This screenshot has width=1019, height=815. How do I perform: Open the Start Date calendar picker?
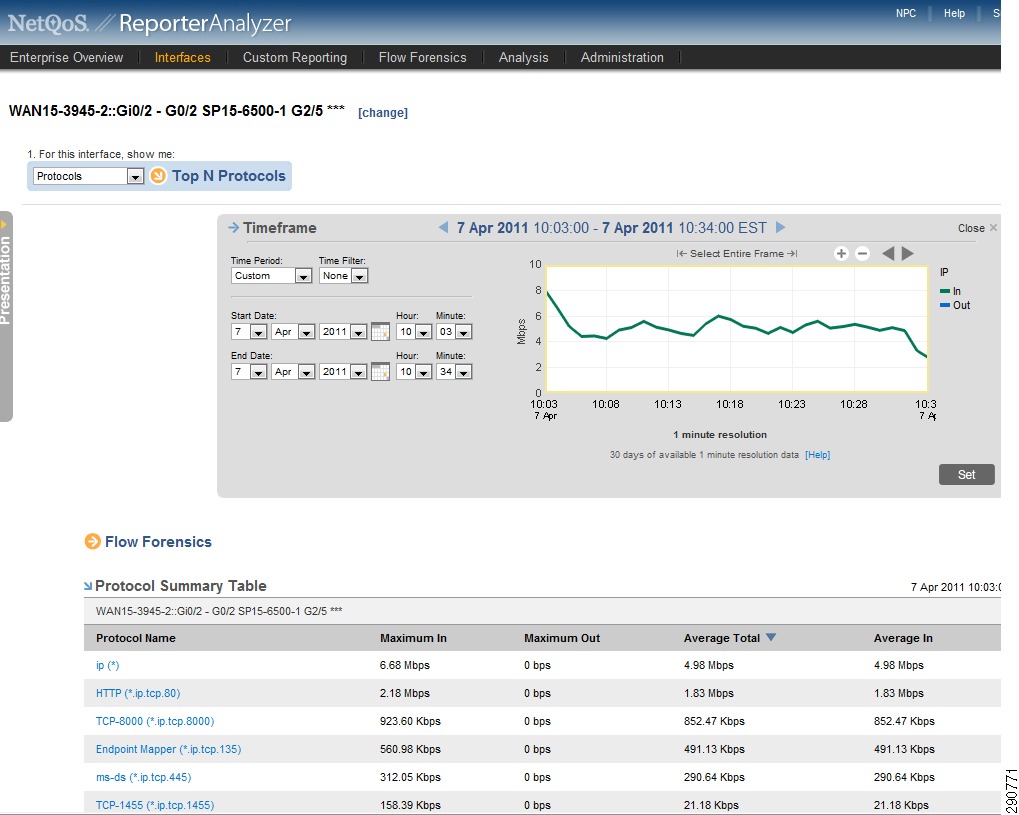tap(380, 331)
